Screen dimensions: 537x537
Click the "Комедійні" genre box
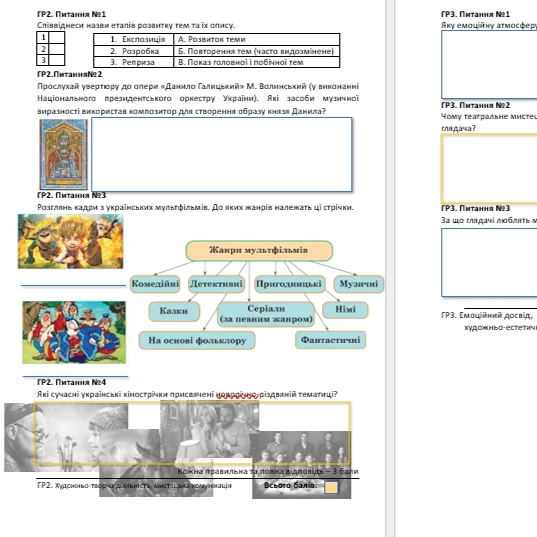click(x=155, y=284)
